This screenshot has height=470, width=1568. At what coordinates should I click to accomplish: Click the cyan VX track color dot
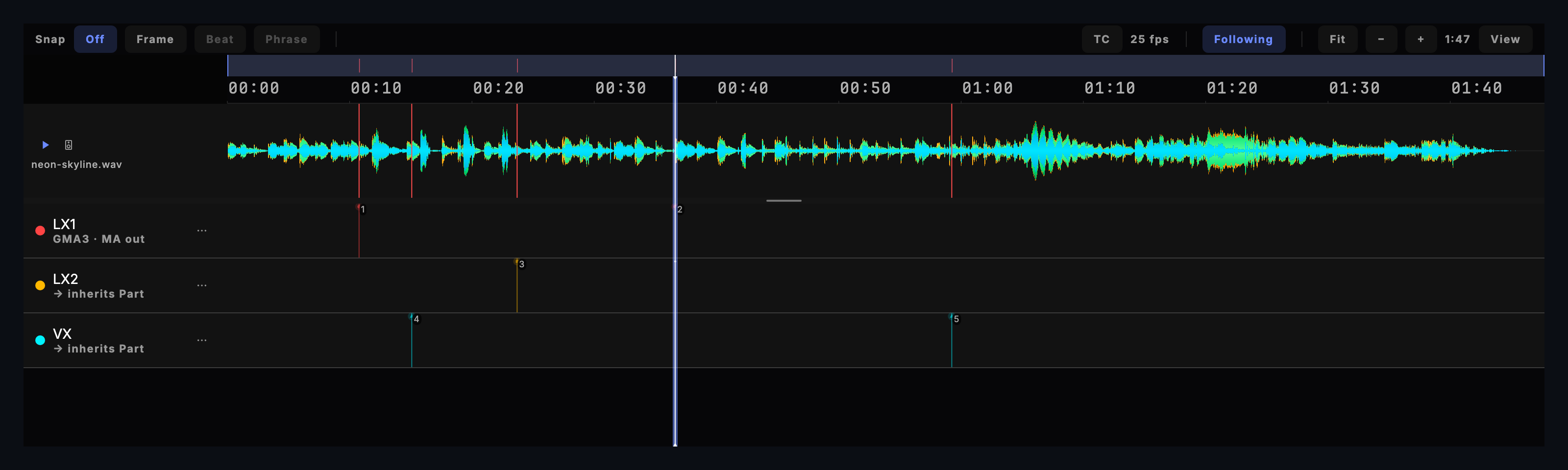40,340
